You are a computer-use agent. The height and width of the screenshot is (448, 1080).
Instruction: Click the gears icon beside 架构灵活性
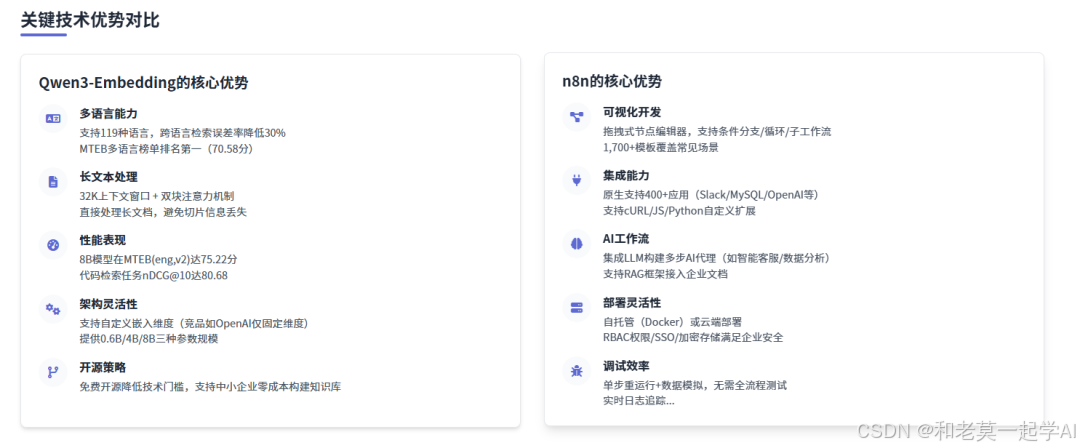[53, 309]
